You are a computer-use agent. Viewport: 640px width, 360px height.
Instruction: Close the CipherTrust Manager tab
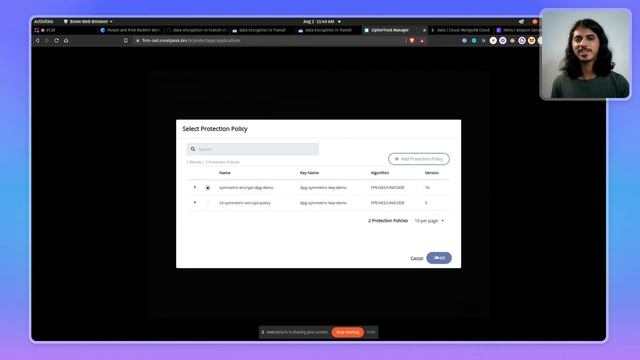coord(424,30)
